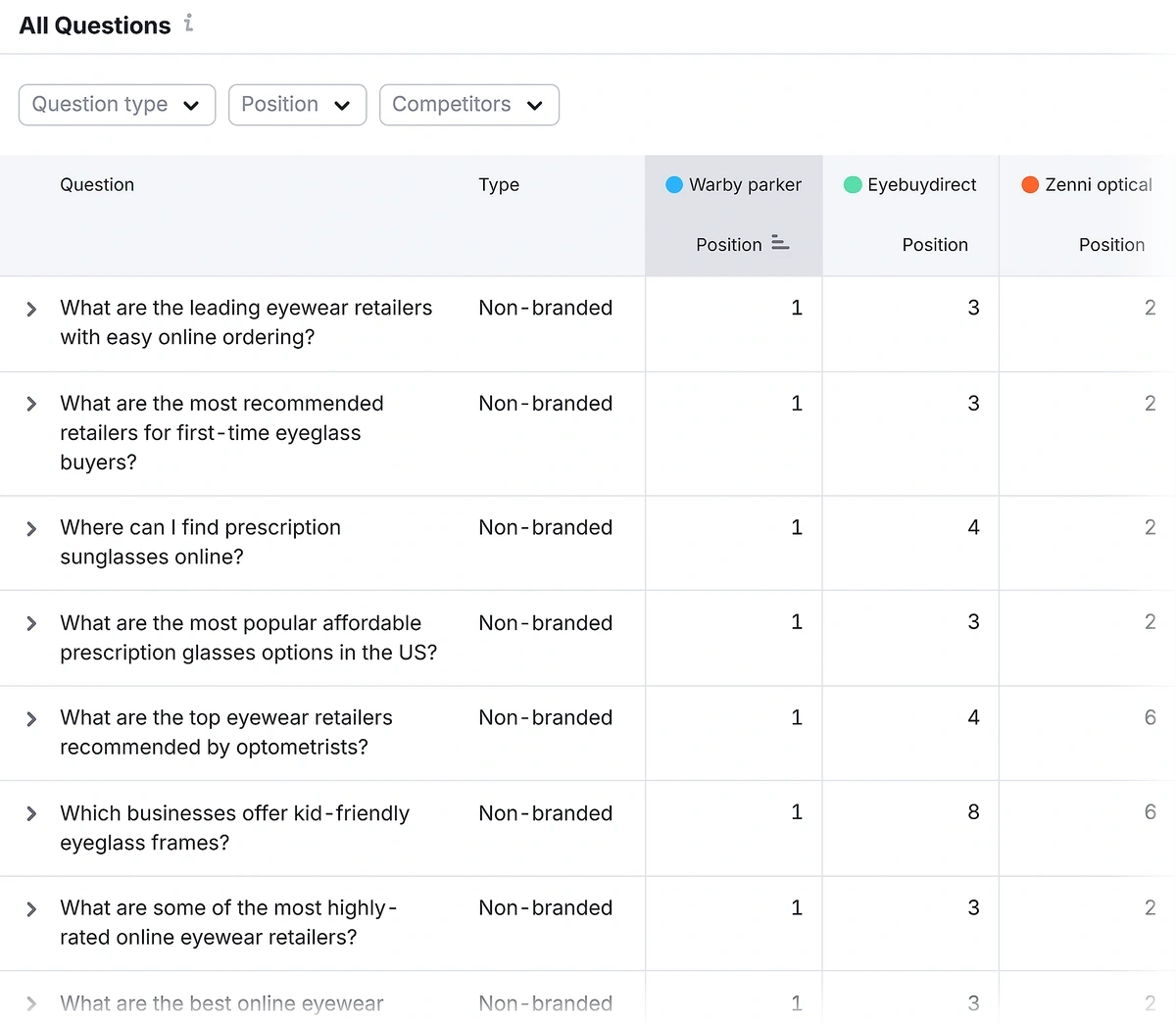The height and width of the screenshot is (1023, 1176).
Task: Select the affordable prescription glasses question text
Action: point(249,638)
